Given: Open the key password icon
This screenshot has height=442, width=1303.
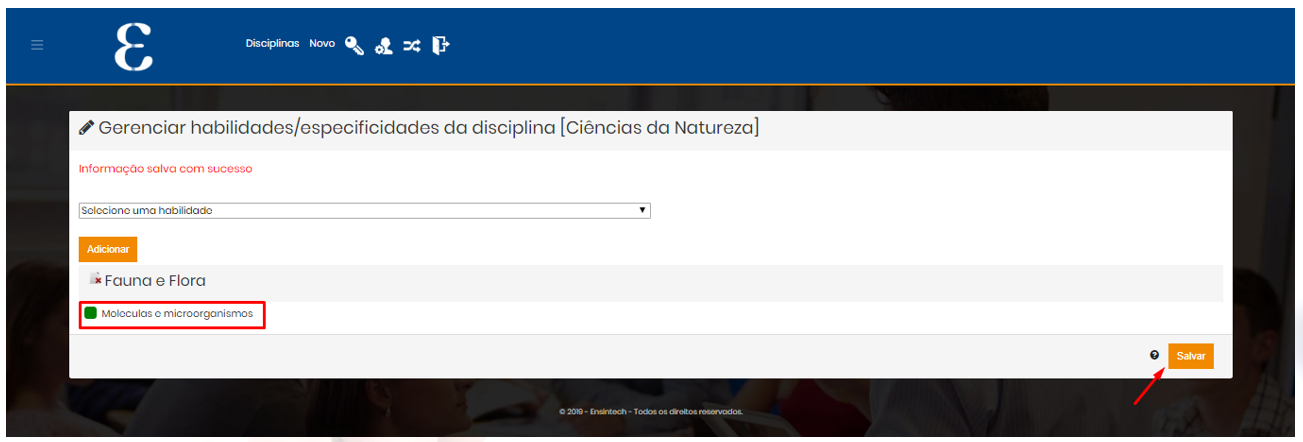Looking at the screenshot, I should [x=354, y=45].
